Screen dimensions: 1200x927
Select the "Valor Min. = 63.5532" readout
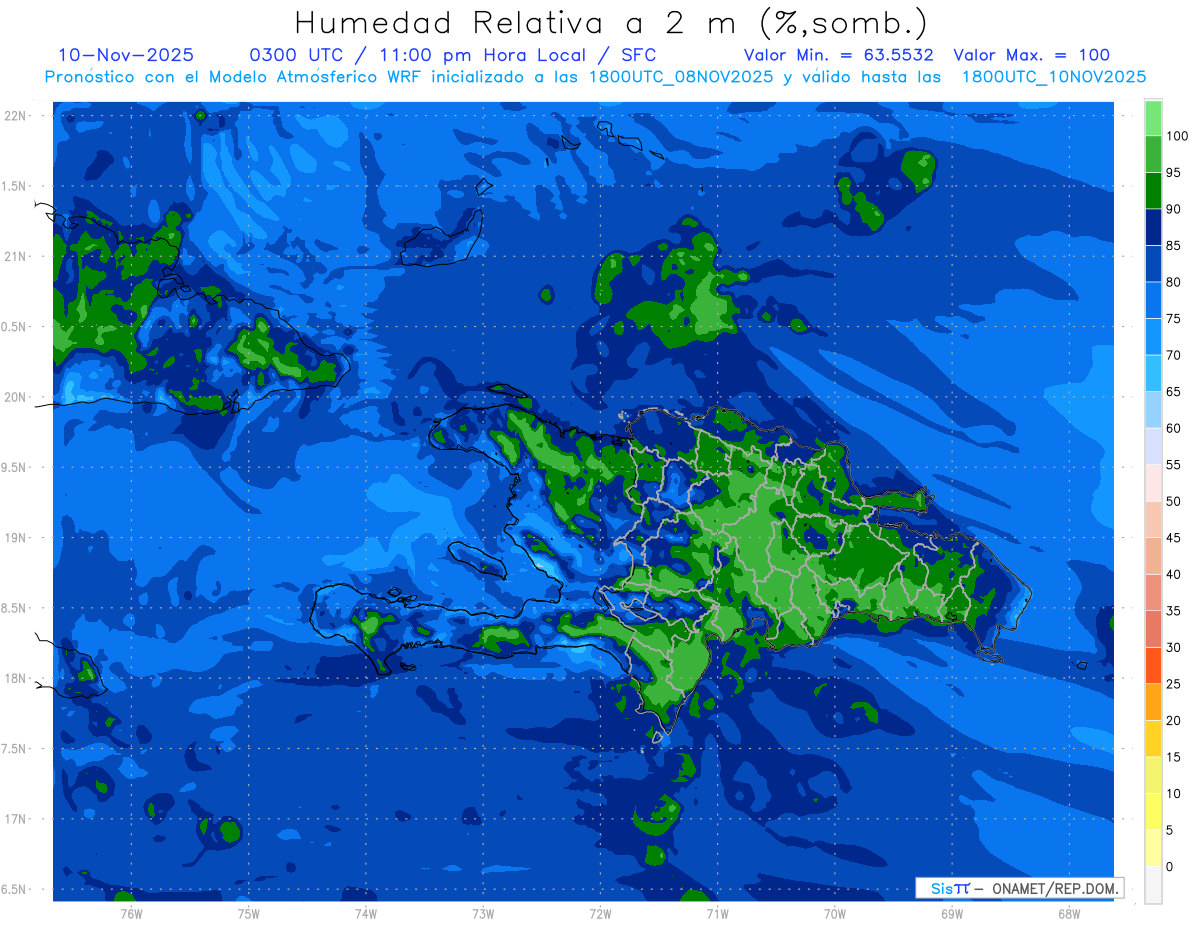tap(838, 55)
